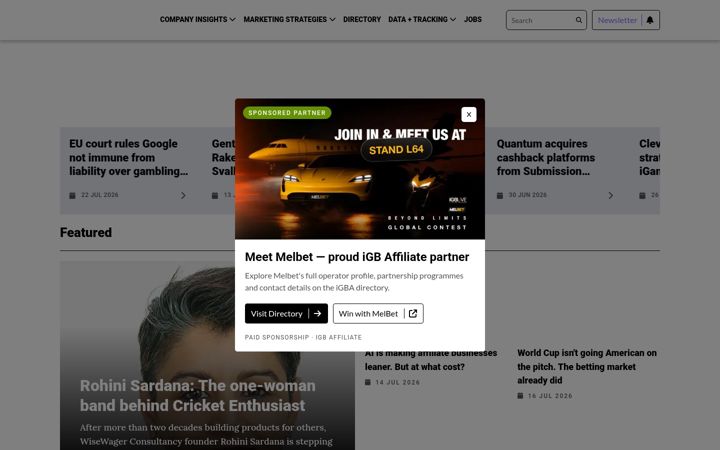
Task: Open World Cup isn't going American article
Action: pos(587,366)
